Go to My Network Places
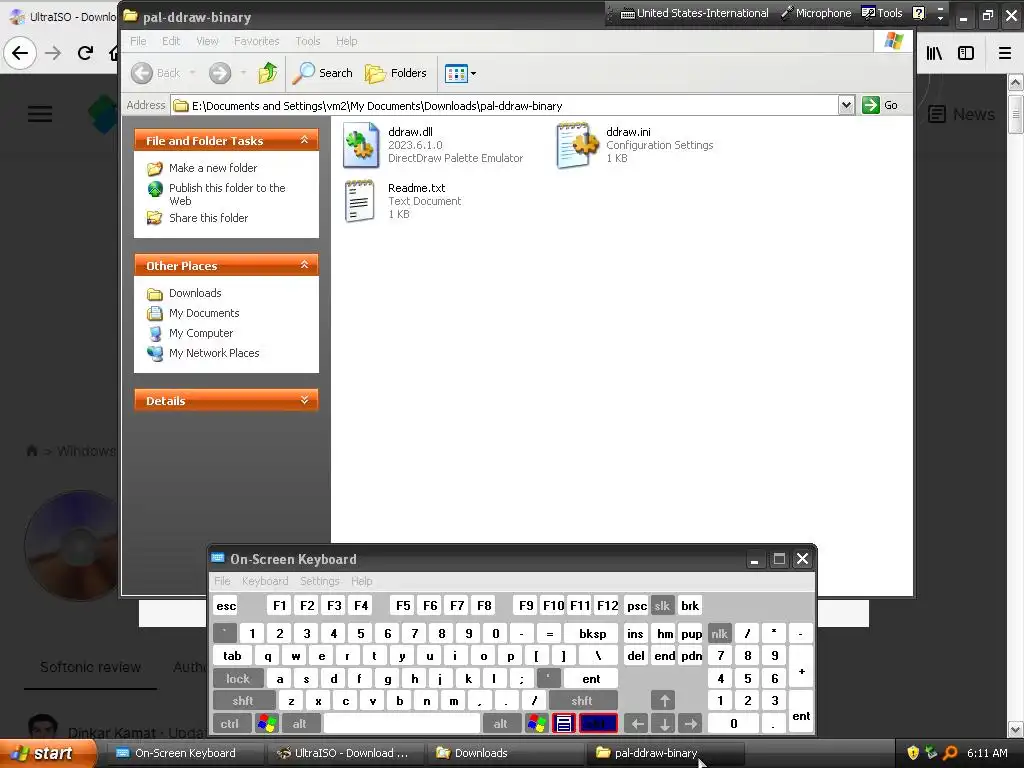The width and height of the screenshot is (1024, 768). point(214,353)
